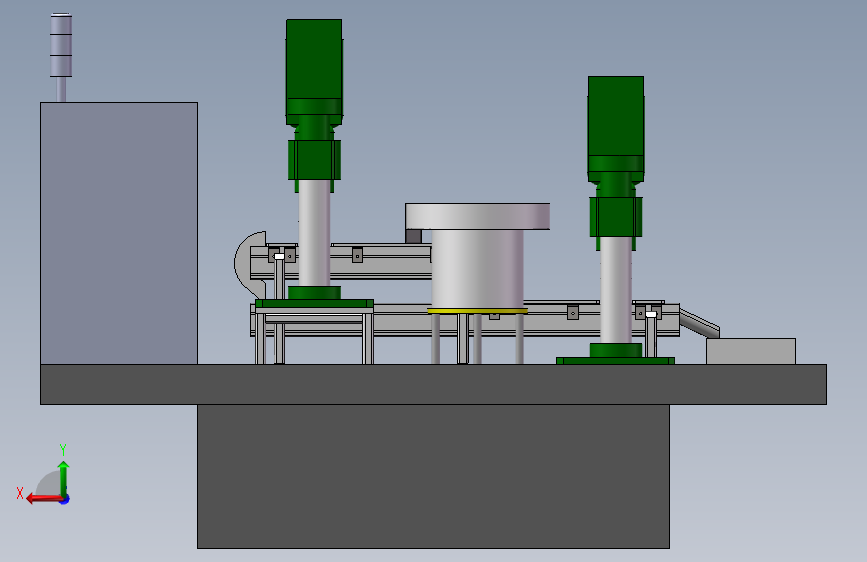The height and width of the screenshot is (562, 867).
Task: Click the 'X' label of the triad
Action: (x=20, y=493)
